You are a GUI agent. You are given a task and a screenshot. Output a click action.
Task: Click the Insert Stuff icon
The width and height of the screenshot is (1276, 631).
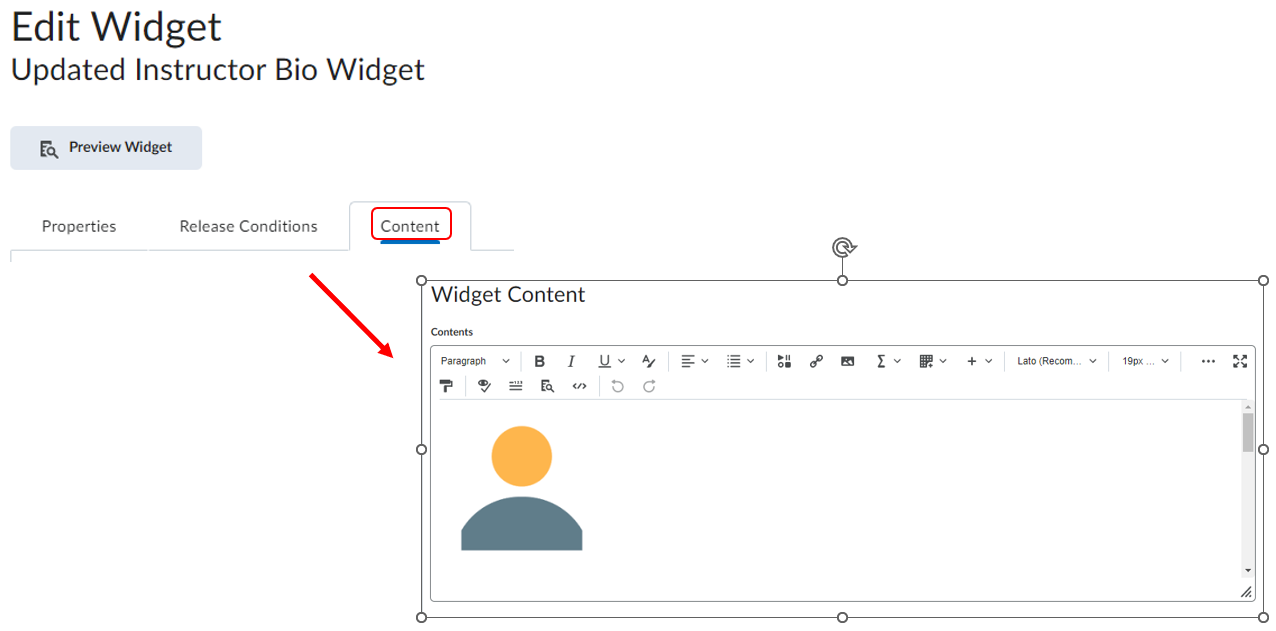[784, 361]
